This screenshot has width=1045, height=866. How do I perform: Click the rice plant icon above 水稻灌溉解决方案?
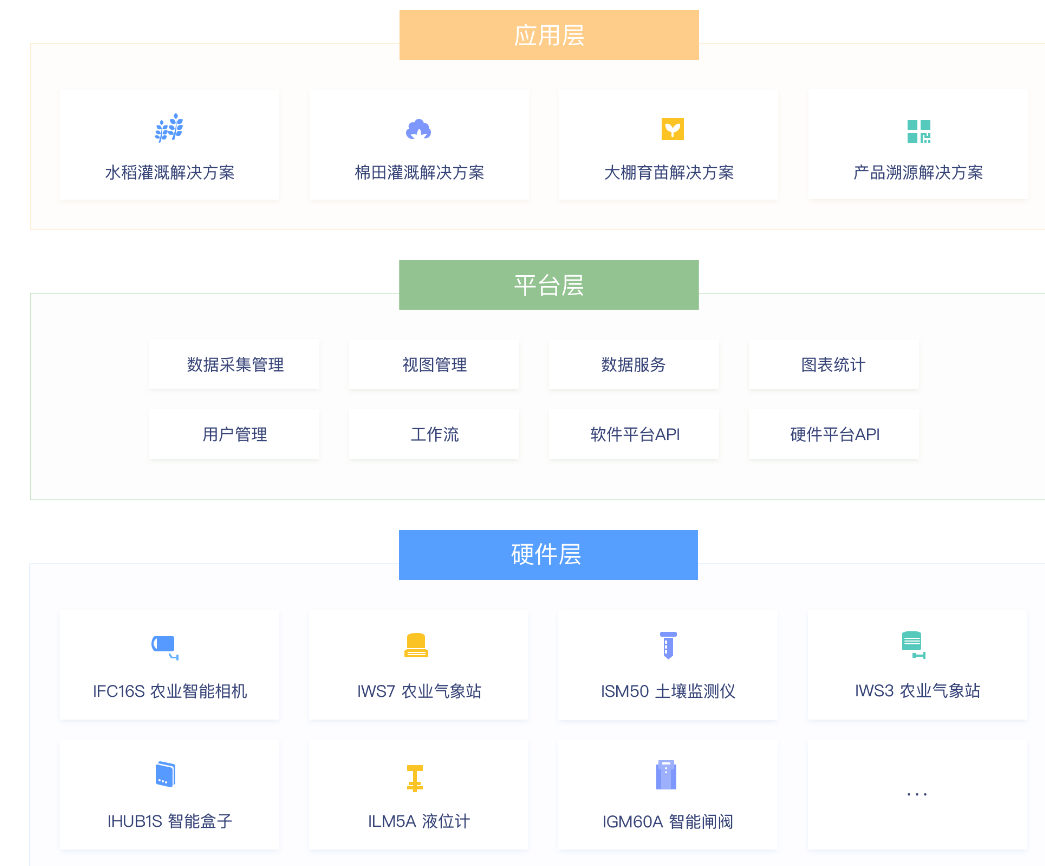click(169, 128)
